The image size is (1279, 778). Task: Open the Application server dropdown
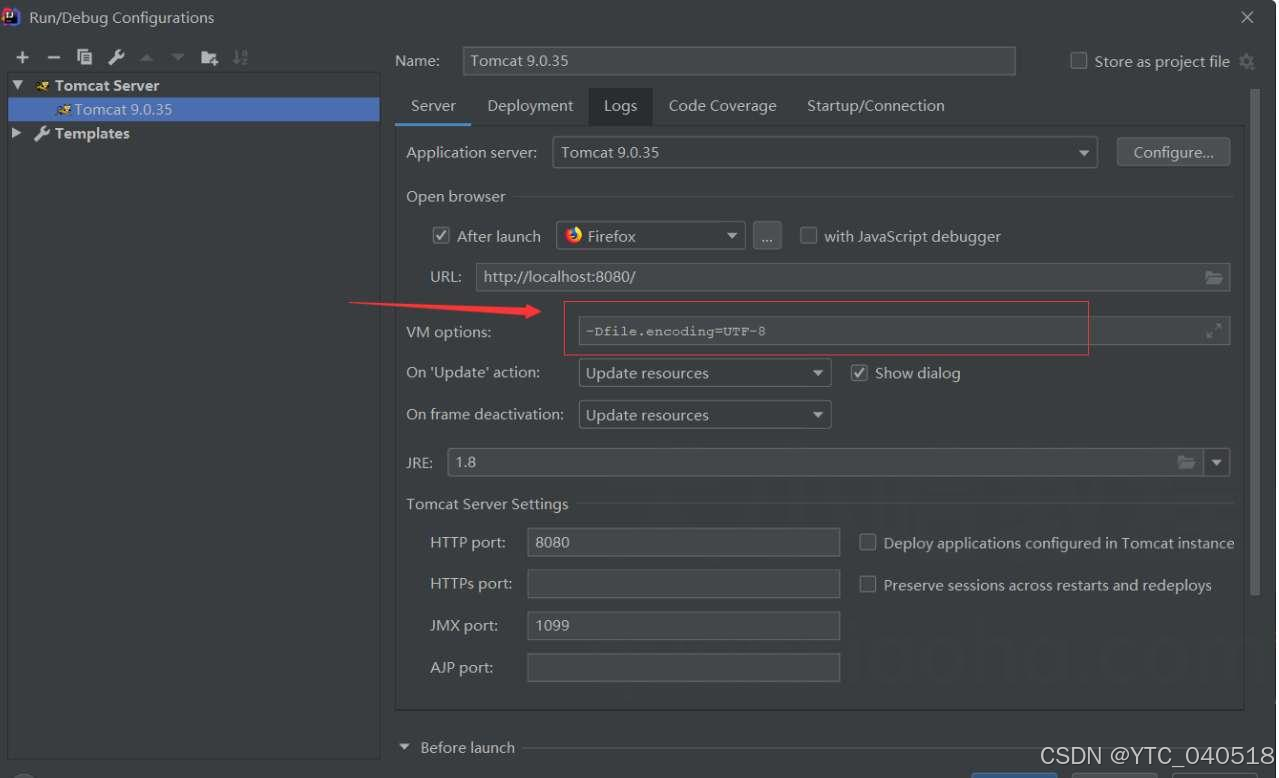(x=825, y=153)
